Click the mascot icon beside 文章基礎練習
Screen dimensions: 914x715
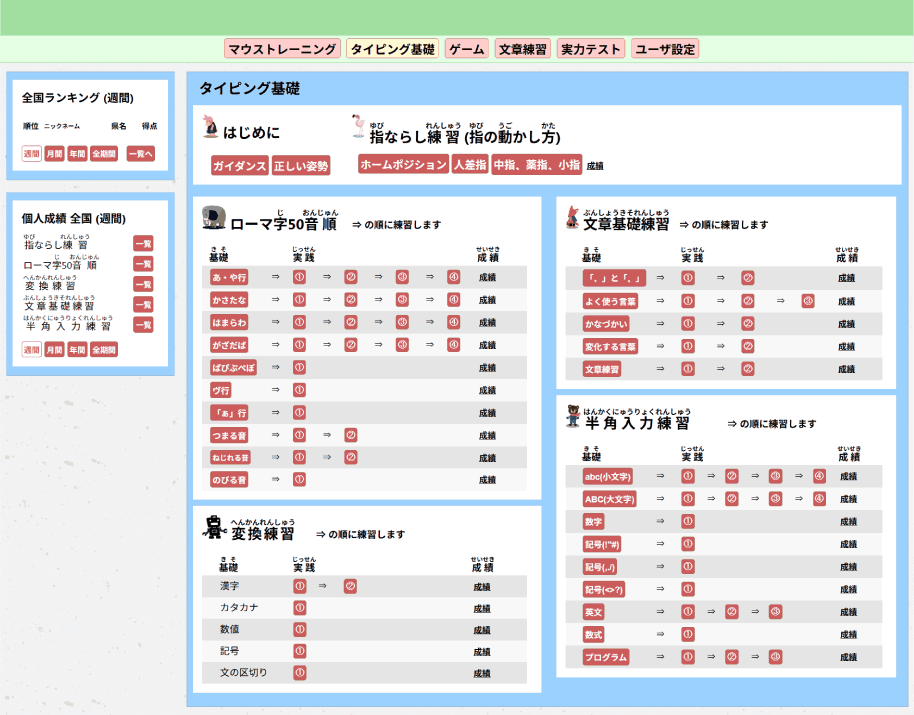(572, 216)
